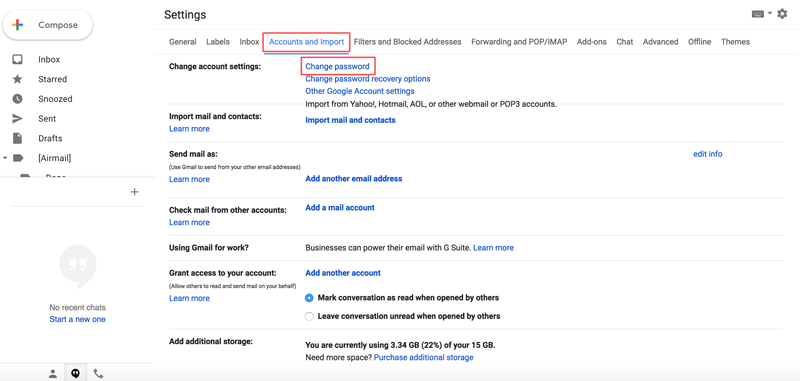Open the Sent label text in the sidebar

[x=47, y=119]
